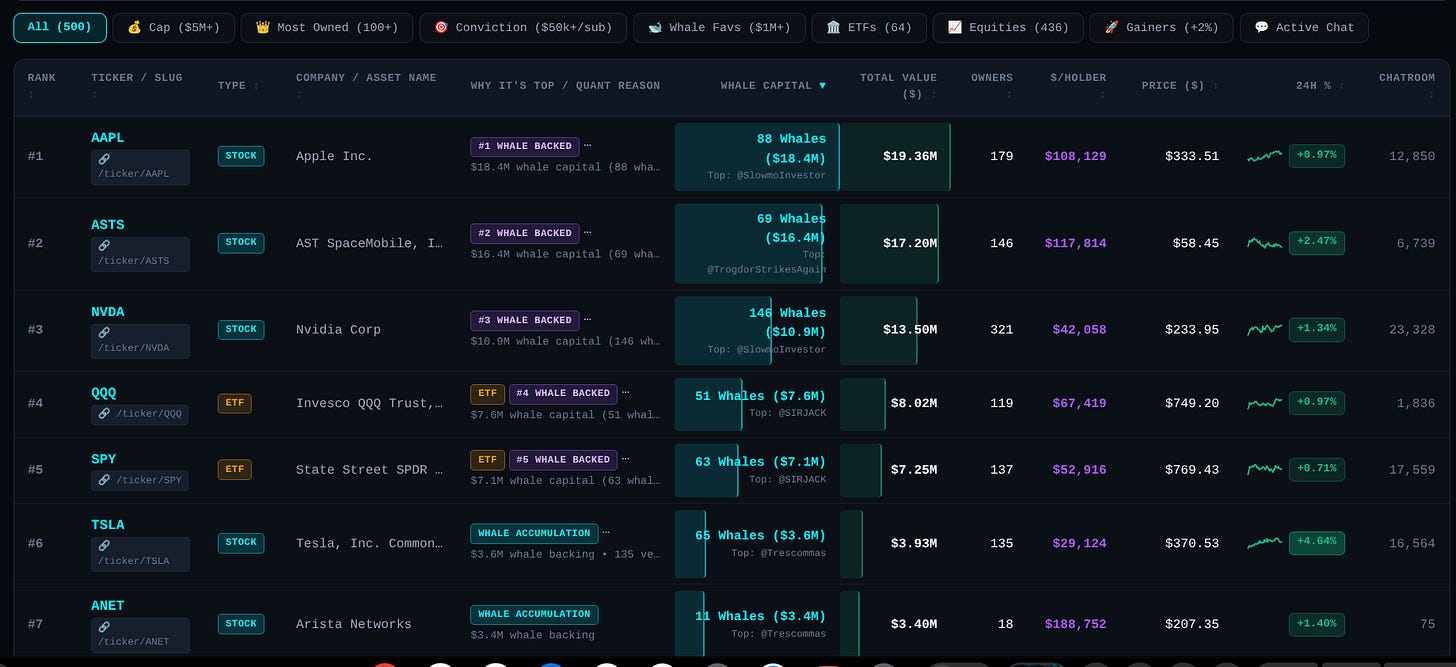This screenshot has height=667, width=1456.
Task: Expand ellipsis next to #5 WHALE BACKED
Action: click(625, 459)
